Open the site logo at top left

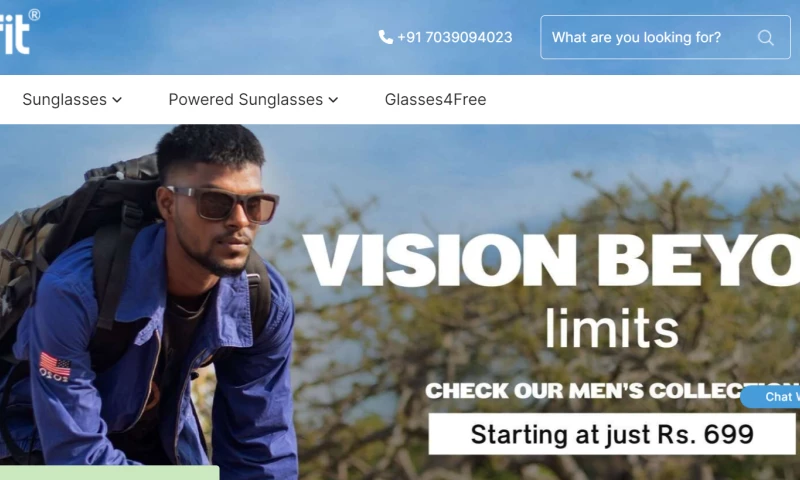[x=15, y=33]
